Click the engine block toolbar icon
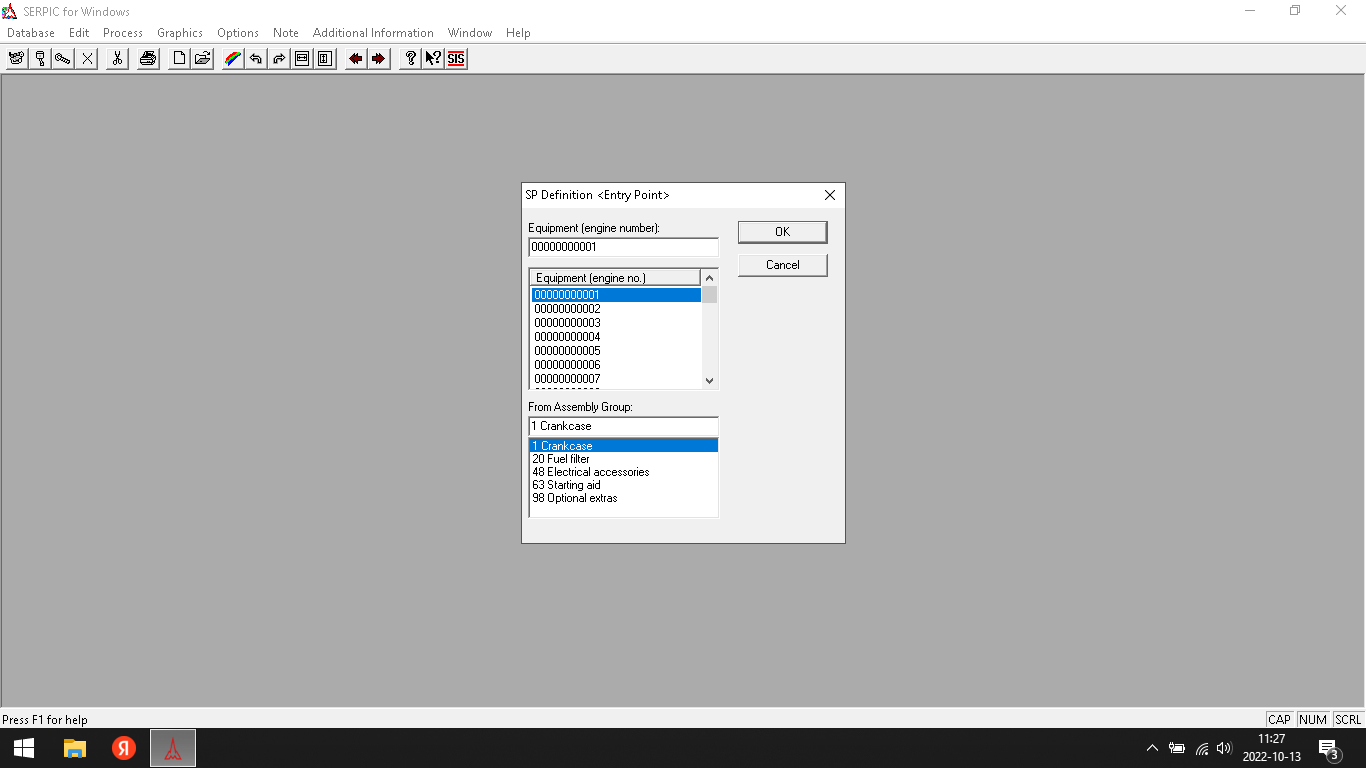This screenshot has height=768, width=1366. pyautogui.click(x=16, y=59)
